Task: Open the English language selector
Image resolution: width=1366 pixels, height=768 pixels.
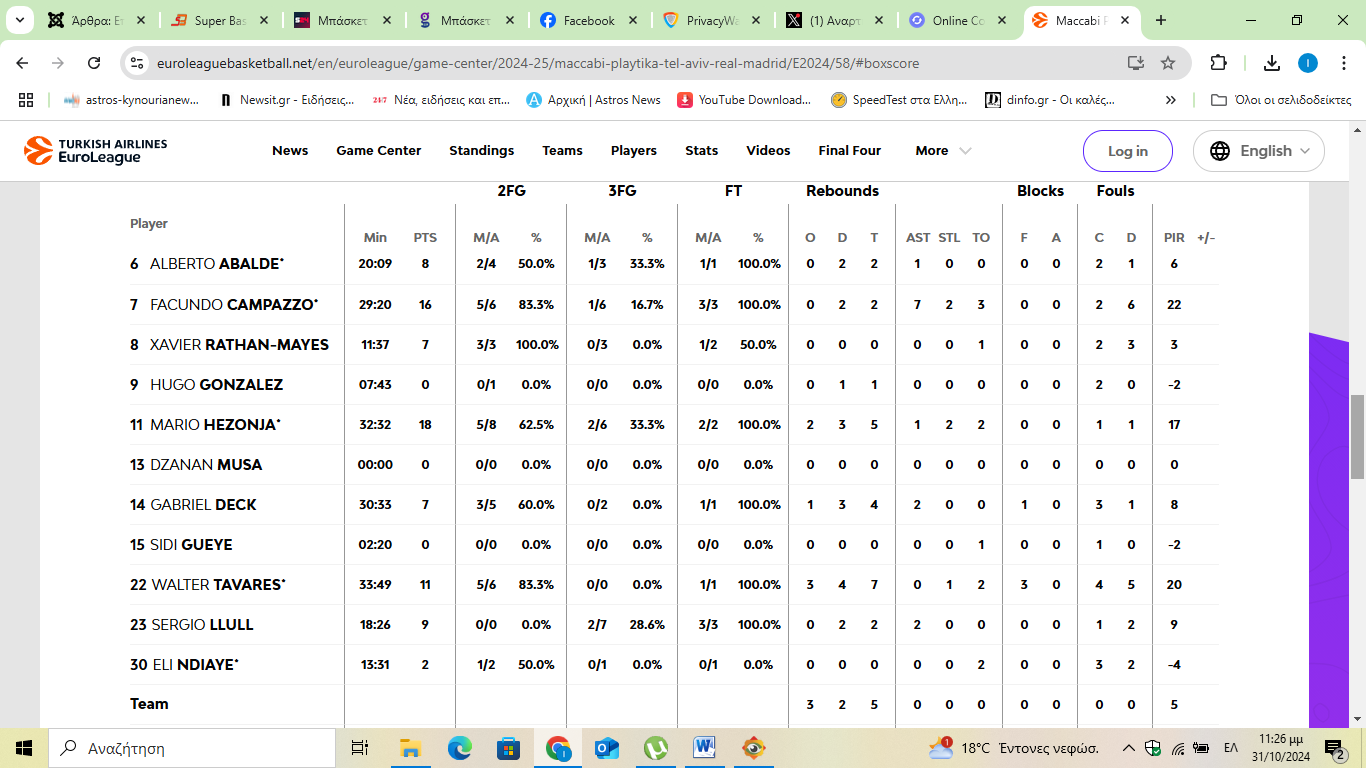Action: [x=1258, y=151]
